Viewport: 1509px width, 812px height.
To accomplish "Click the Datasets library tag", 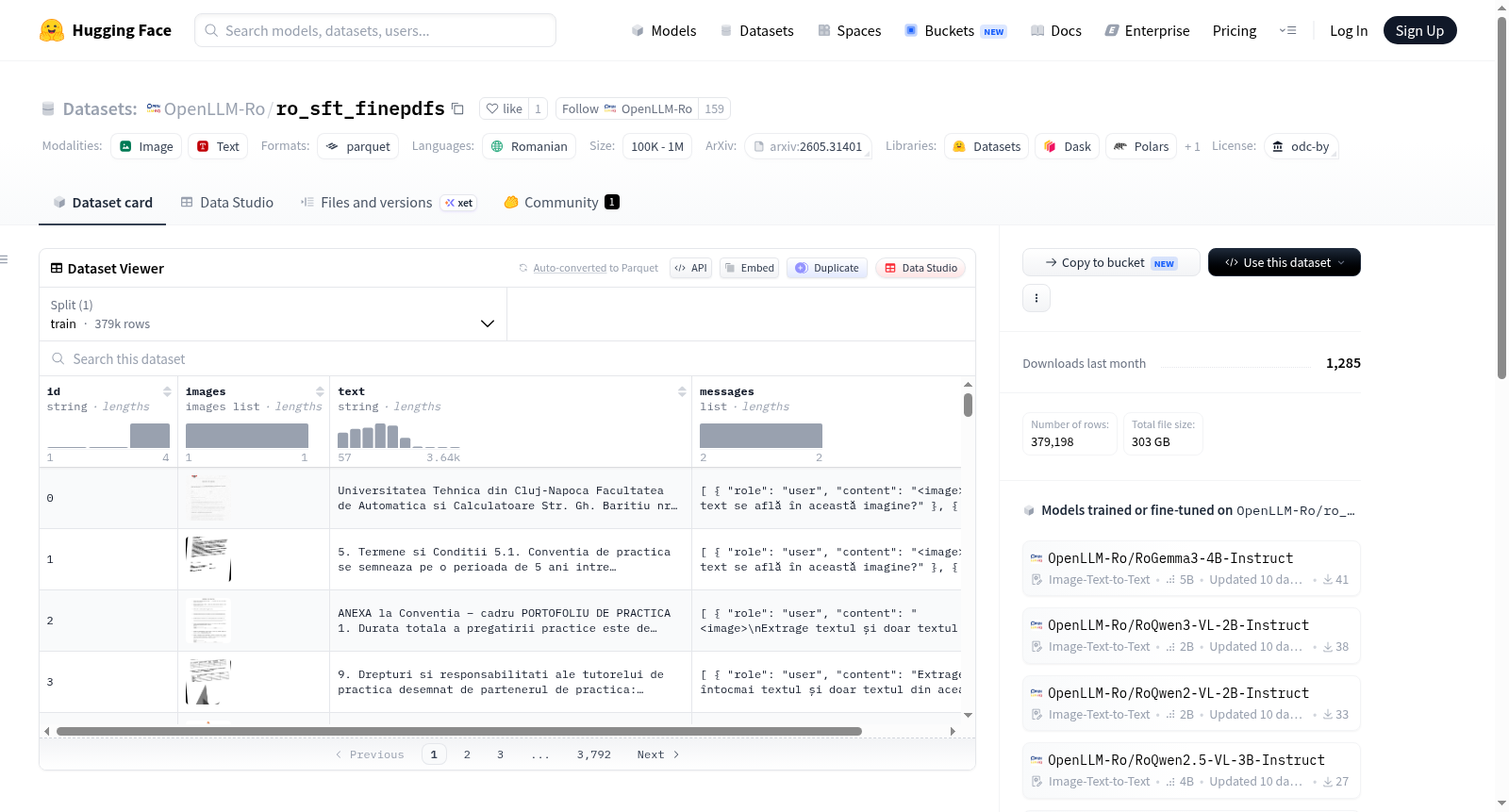I will pos(987,146).
